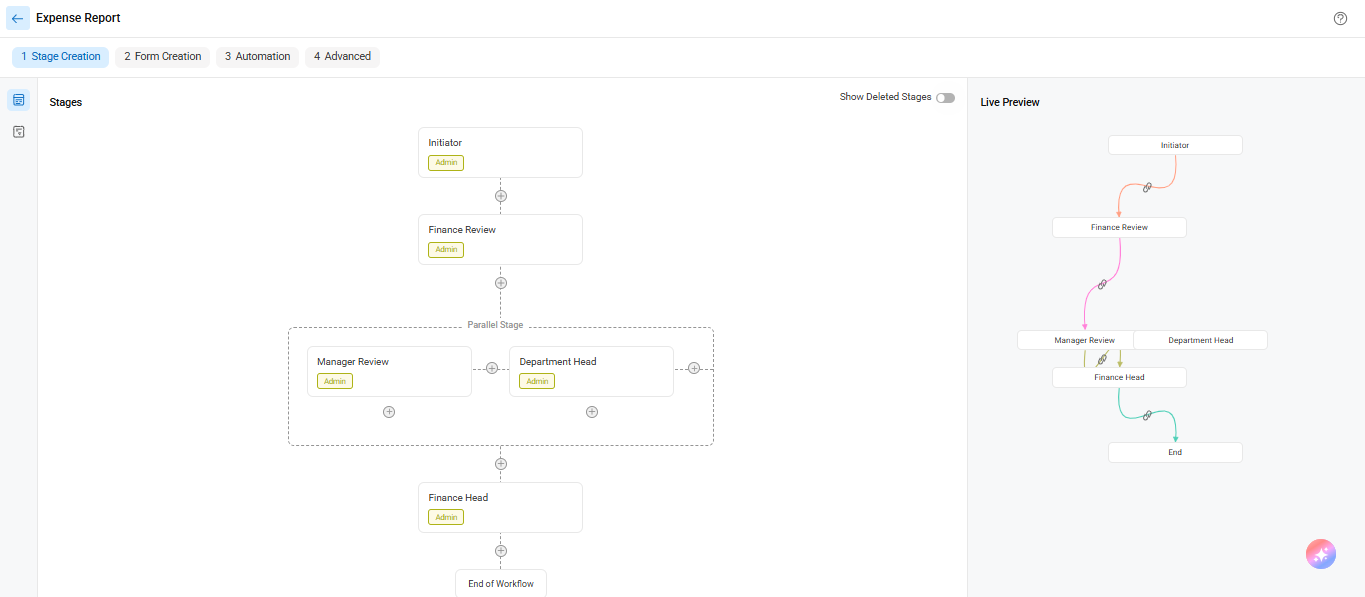
Task: Select Finance Review node in Live Preview
Action: pos(1119,228)
